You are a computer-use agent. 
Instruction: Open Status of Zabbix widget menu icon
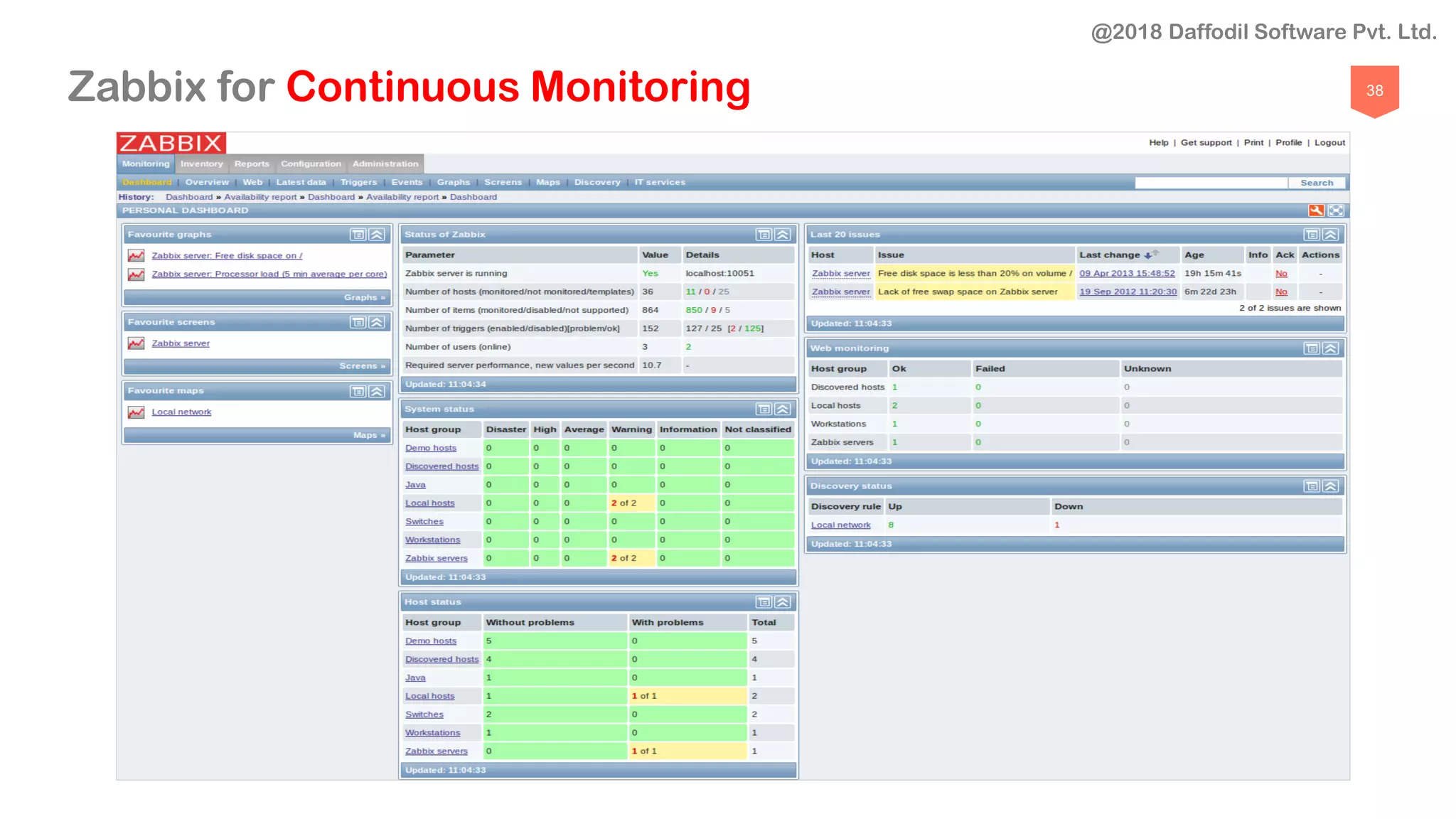point(764,235)
